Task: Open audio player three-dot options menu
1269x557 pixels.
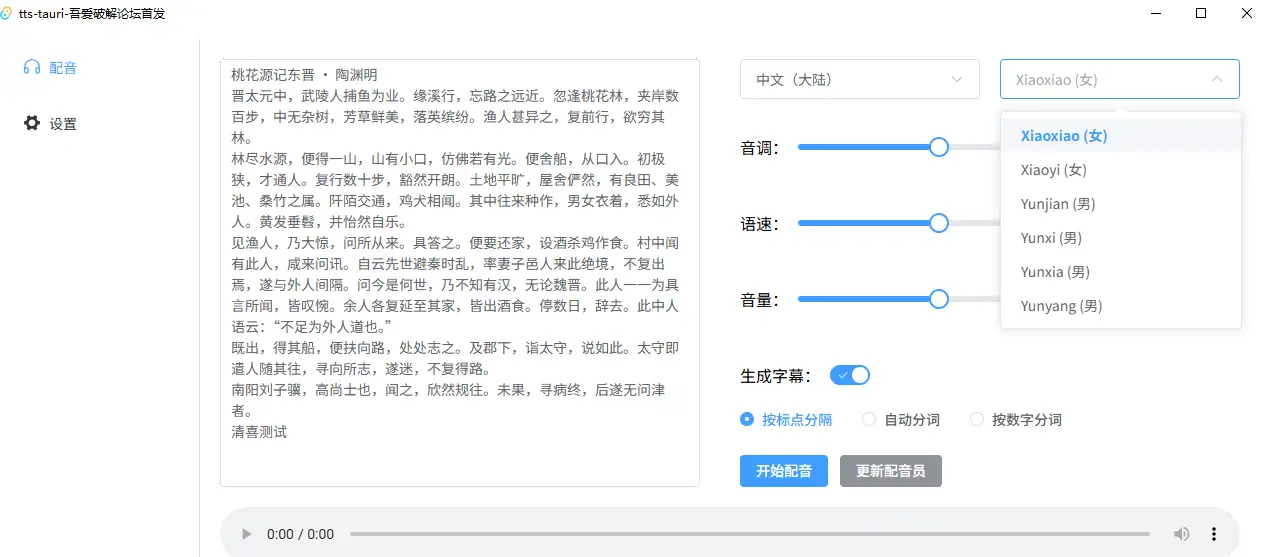Action: click(x=1215, y=534)
